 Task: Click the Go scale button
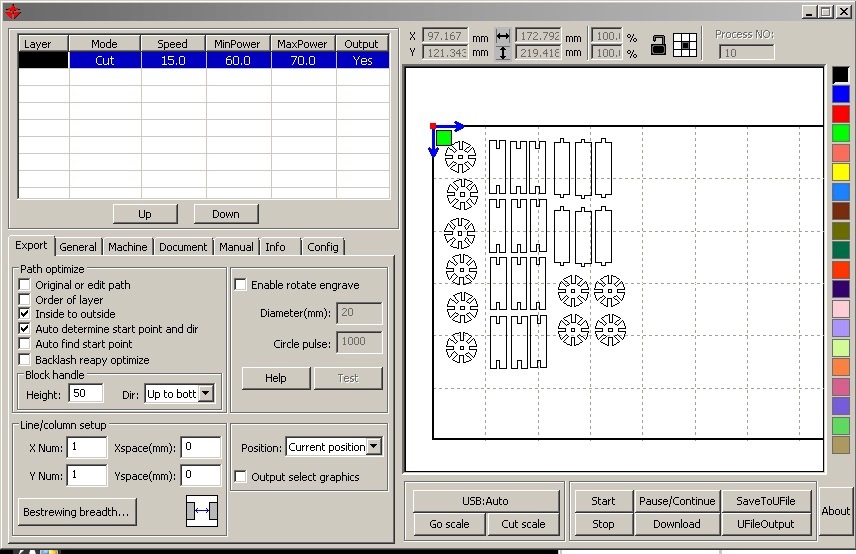click(449, 524)
